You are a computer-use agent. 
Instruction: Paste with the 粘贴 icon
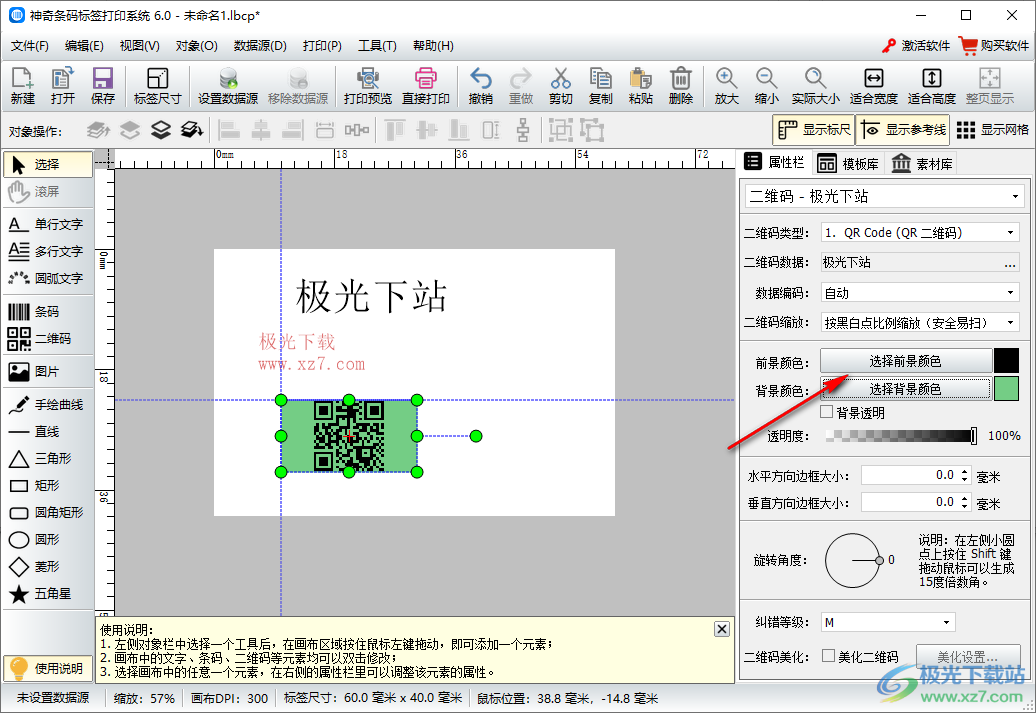(640, 86)
